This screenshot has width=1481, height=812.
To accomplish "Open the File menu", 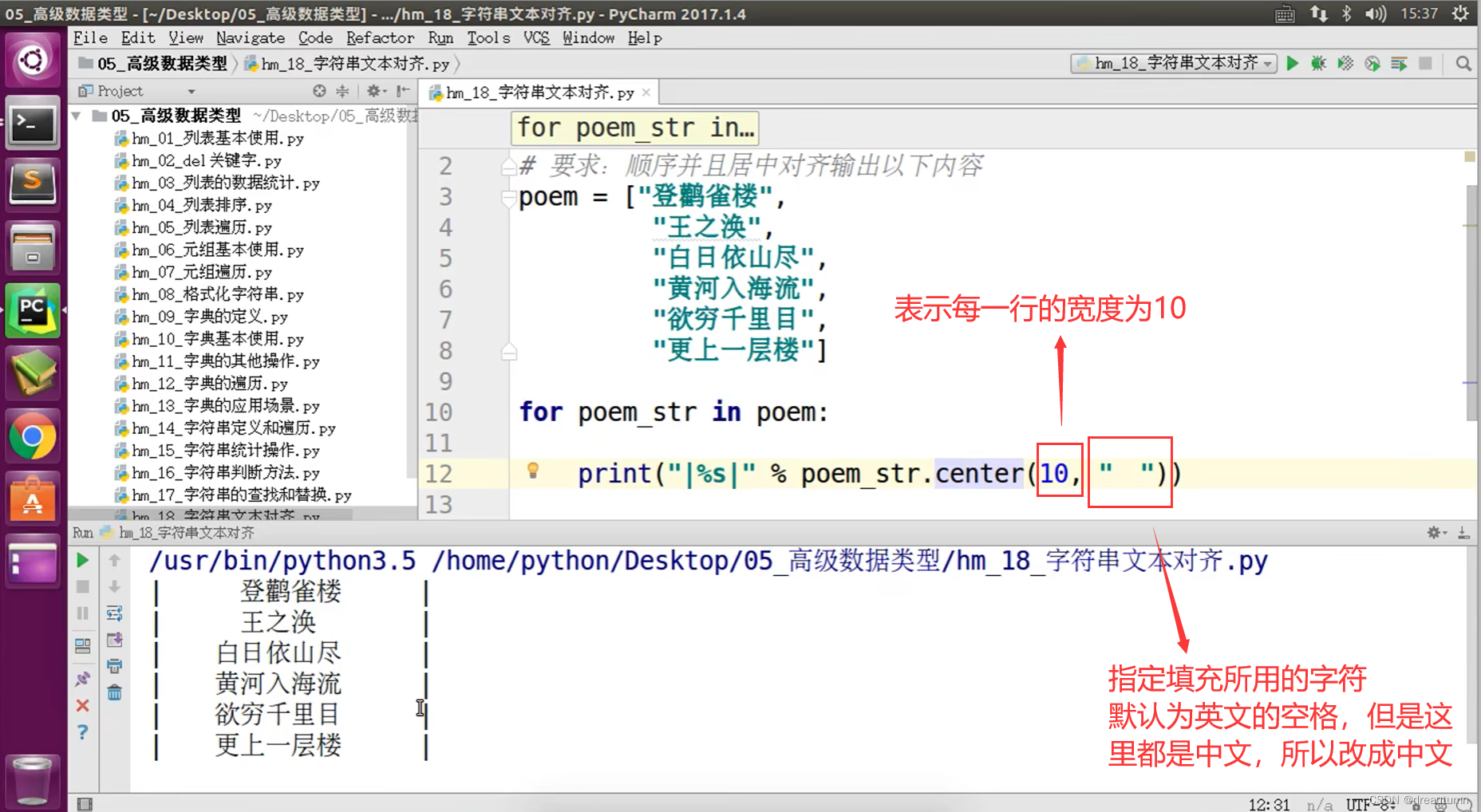I will pyautogui.click(x=90, y=37).
